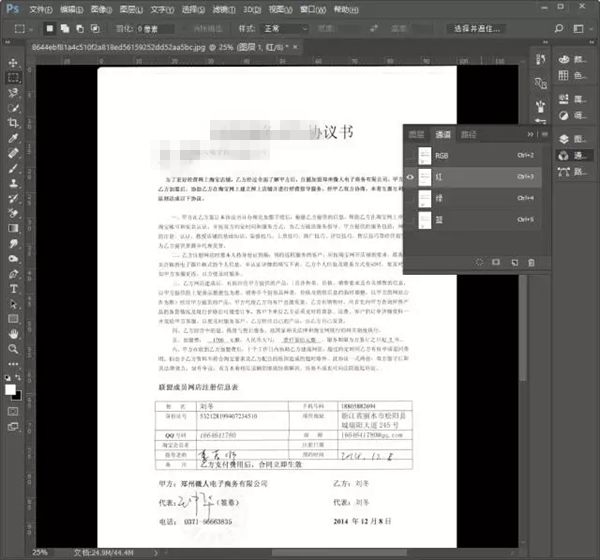Screen dimensions: 600x560
Task: Switch to the 路径 tab
Action: click(468, 133)
